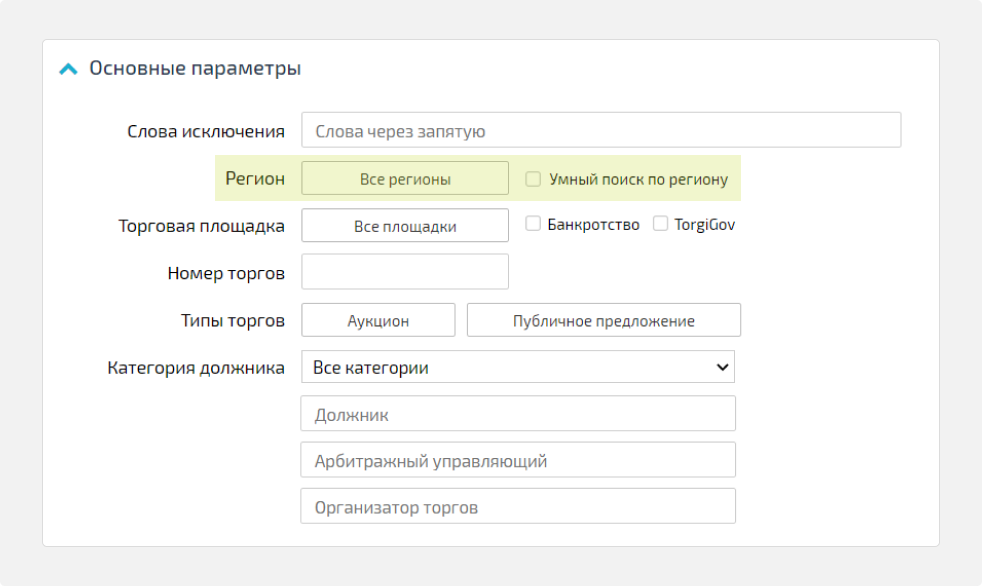Expand the Все категории dropdown

517,367
